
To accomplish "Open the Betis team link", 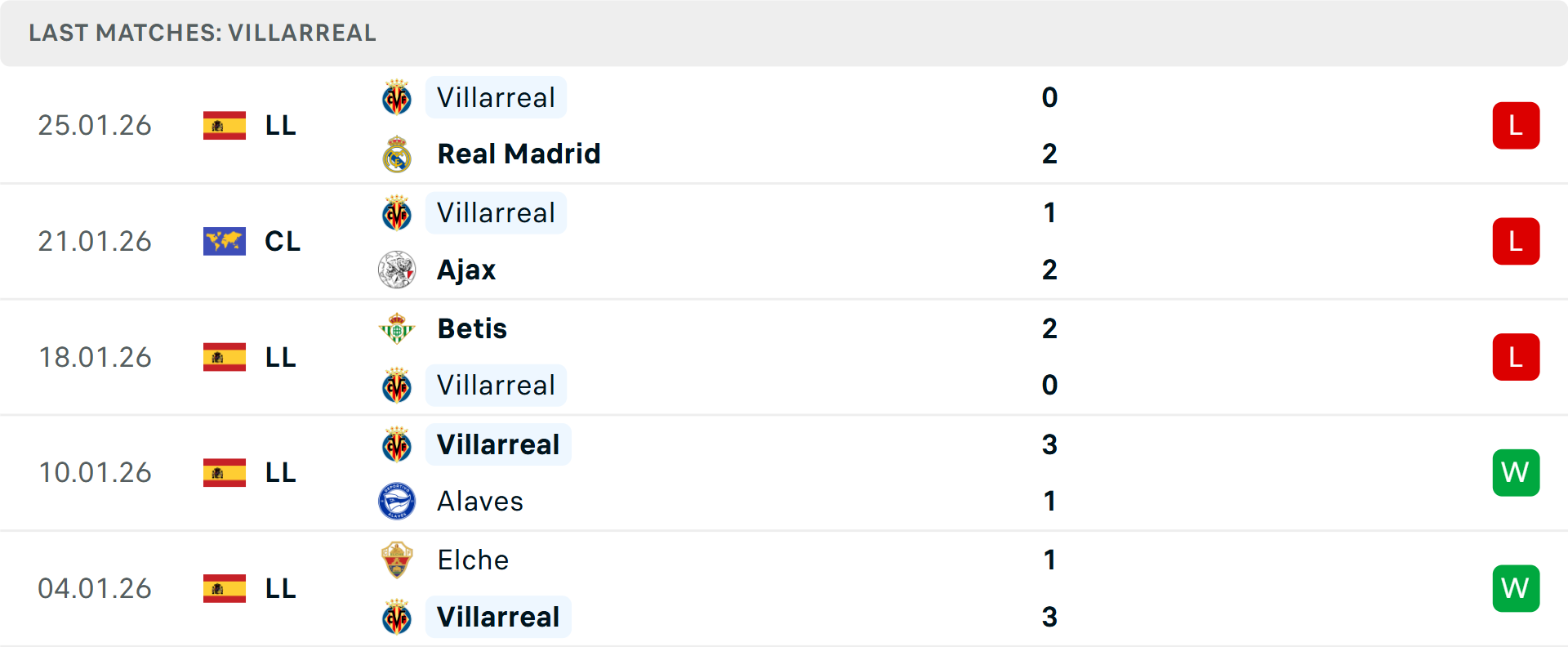I will (x=472, y=328).
